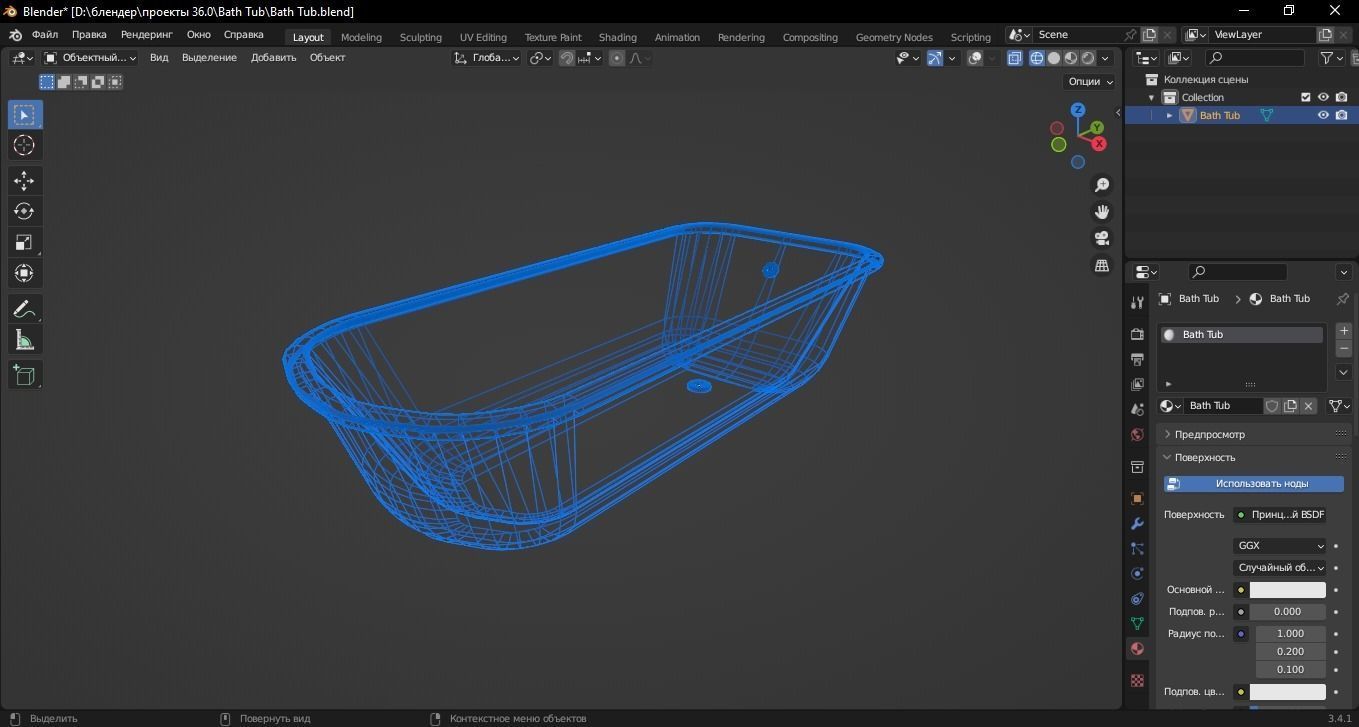Open the Render menu

[x=147, y=35]
